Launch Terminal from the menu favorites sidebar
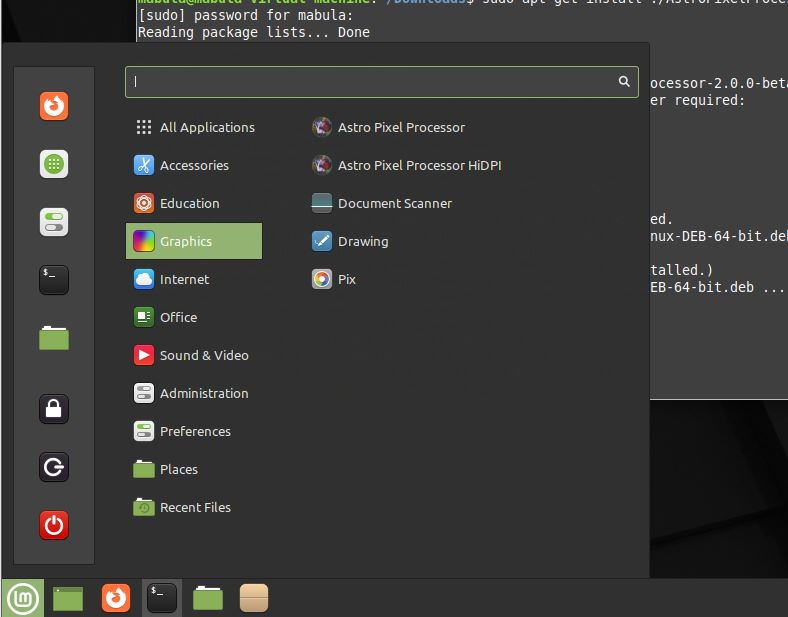 click(54, 280)
